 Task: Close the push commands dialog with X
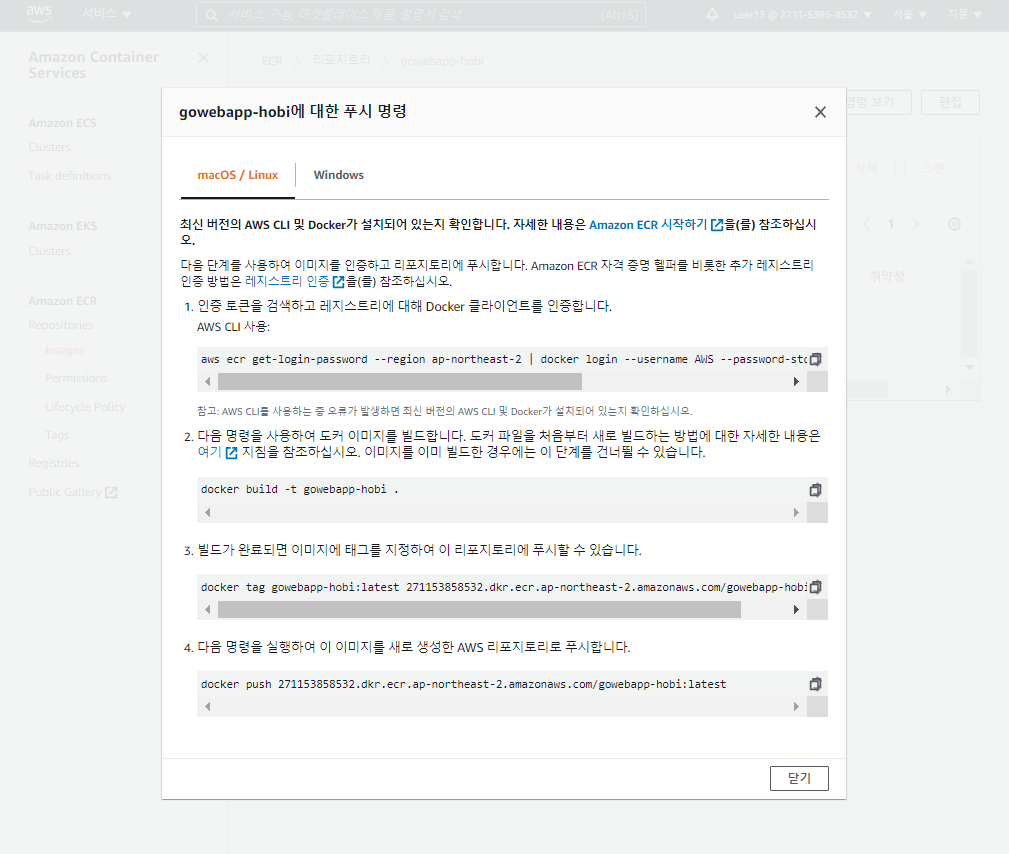coord(820,112)
